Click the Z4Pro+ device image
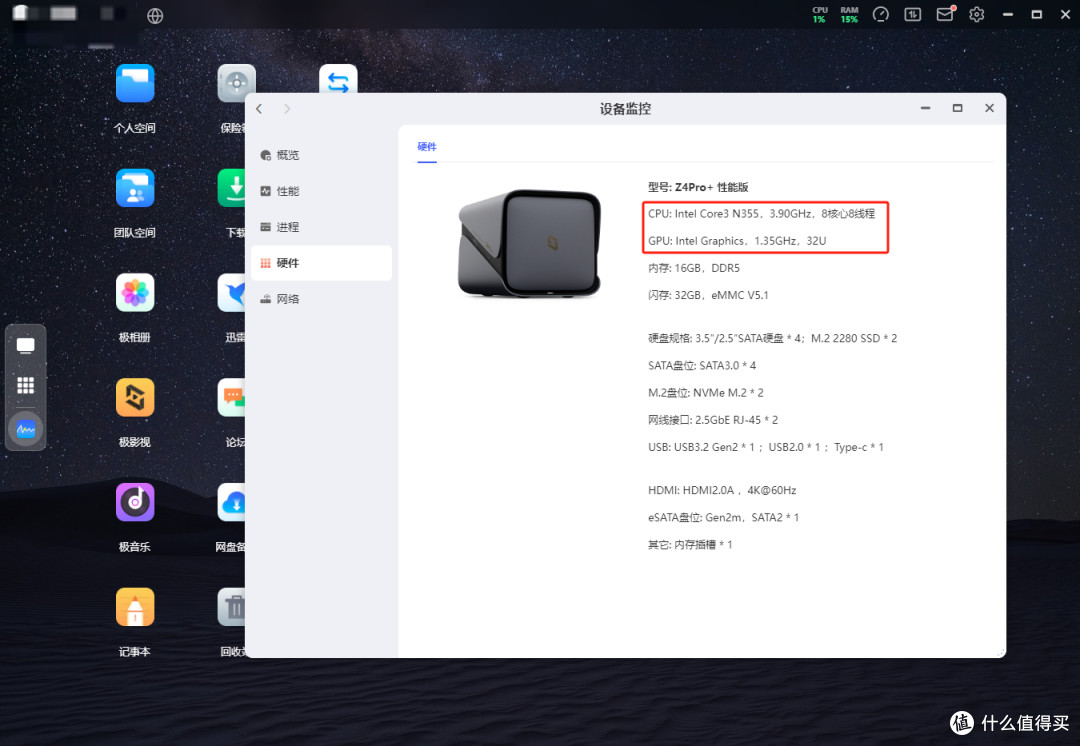 [529, 242]
